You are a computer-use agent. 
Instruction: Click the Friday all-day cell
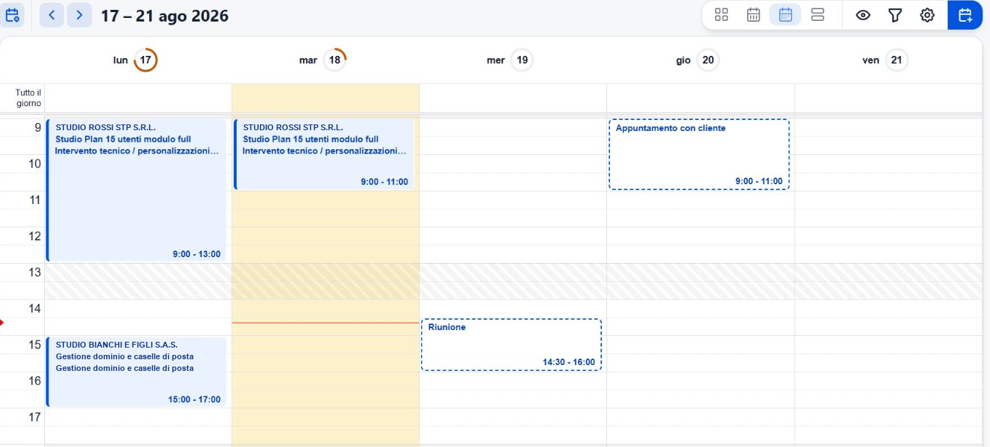pyautogui.click(x=889, y=98)
